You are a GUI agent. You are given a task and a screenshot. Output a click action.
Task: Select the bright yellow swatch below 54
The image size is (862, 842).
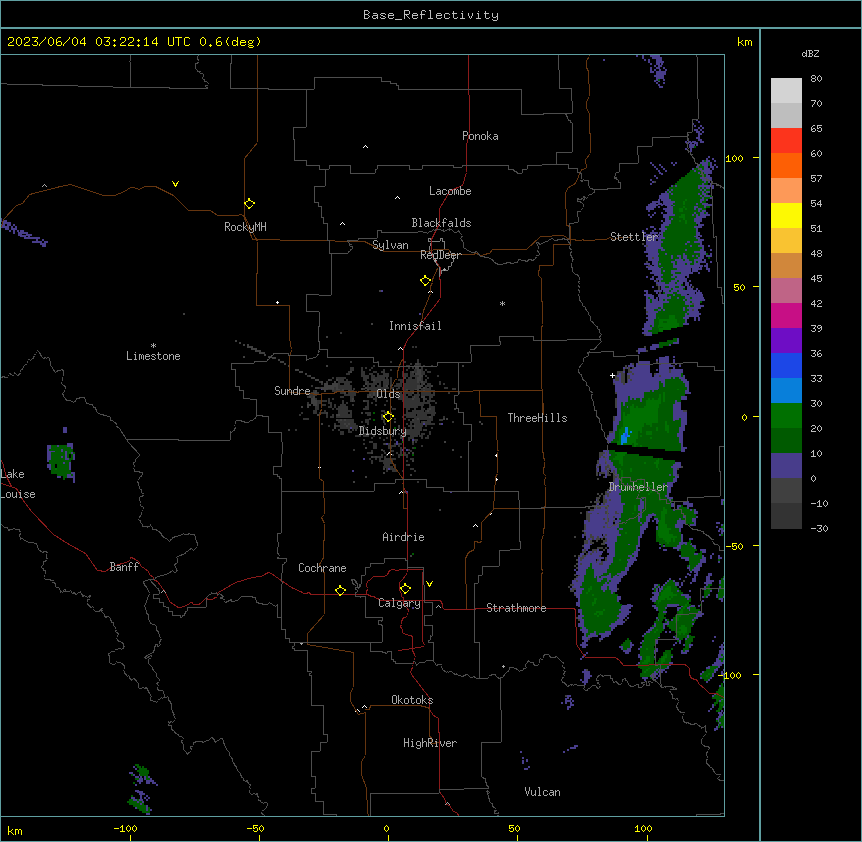[x=786, y=215]
